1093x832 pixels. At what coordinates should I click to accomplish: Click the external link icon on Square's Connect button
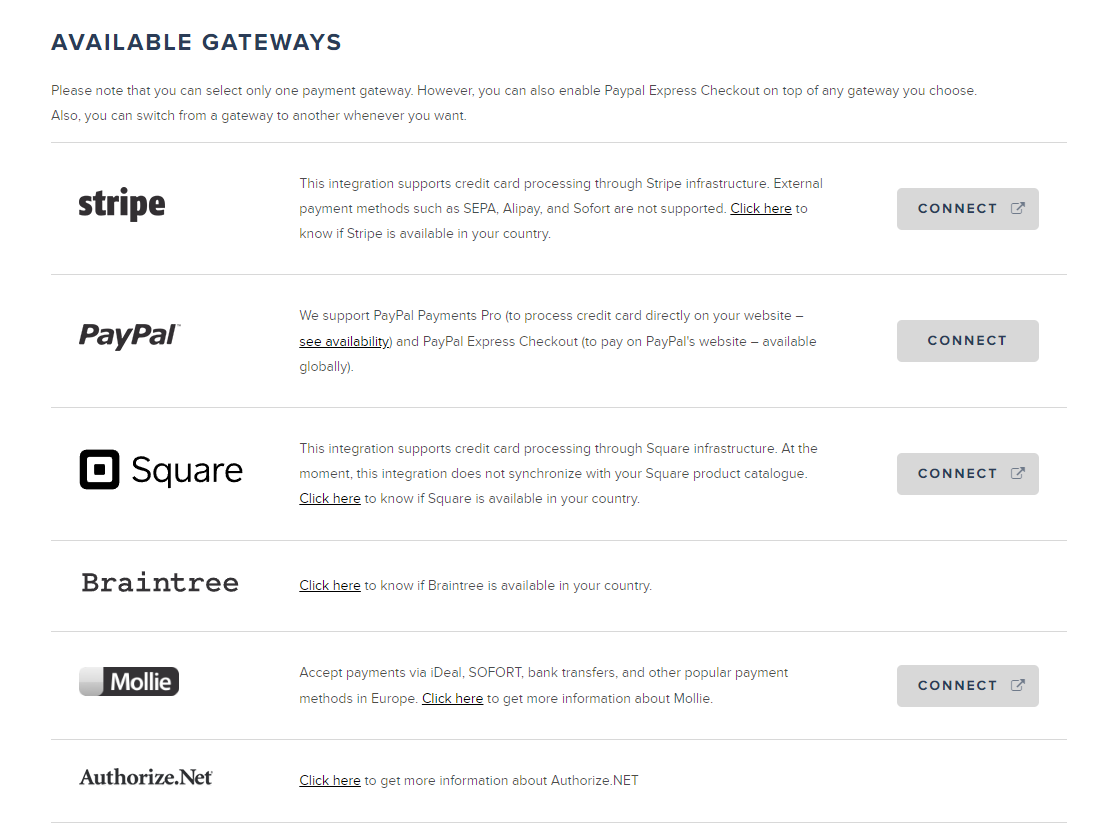tap(1018, 473)
